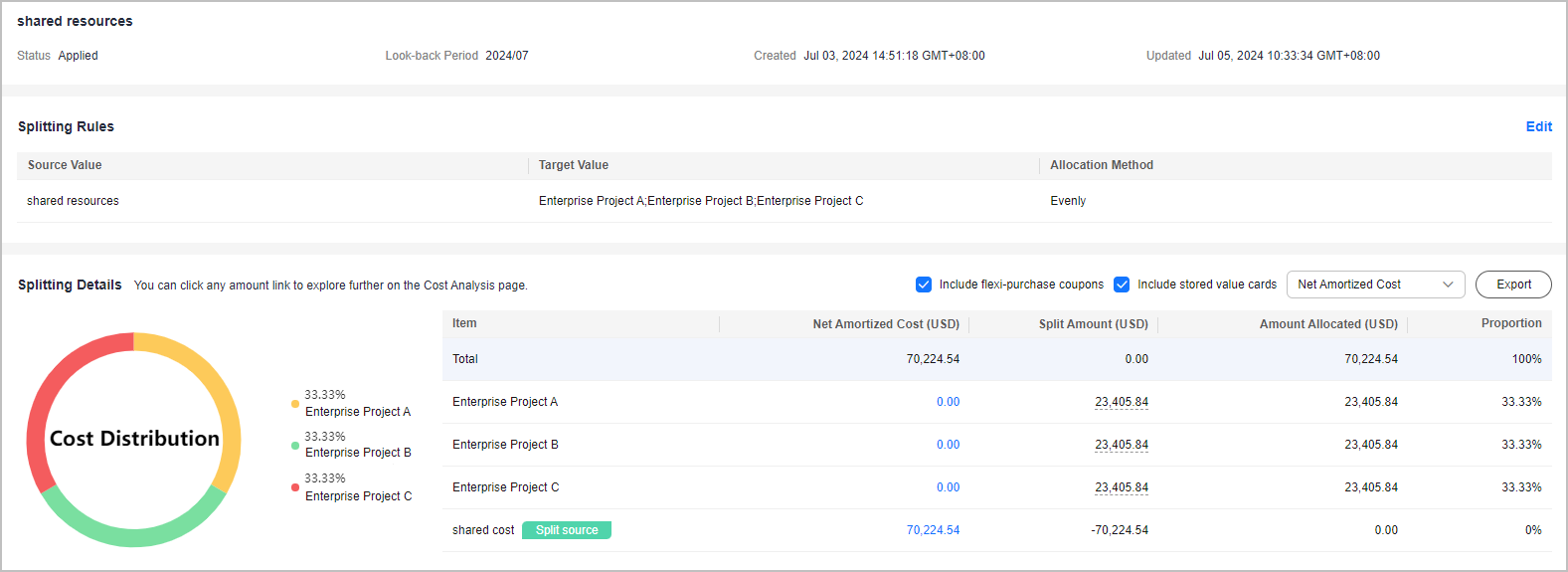Click split amount 23,405.84 for Enterprise Project A

coord(1122,402)
